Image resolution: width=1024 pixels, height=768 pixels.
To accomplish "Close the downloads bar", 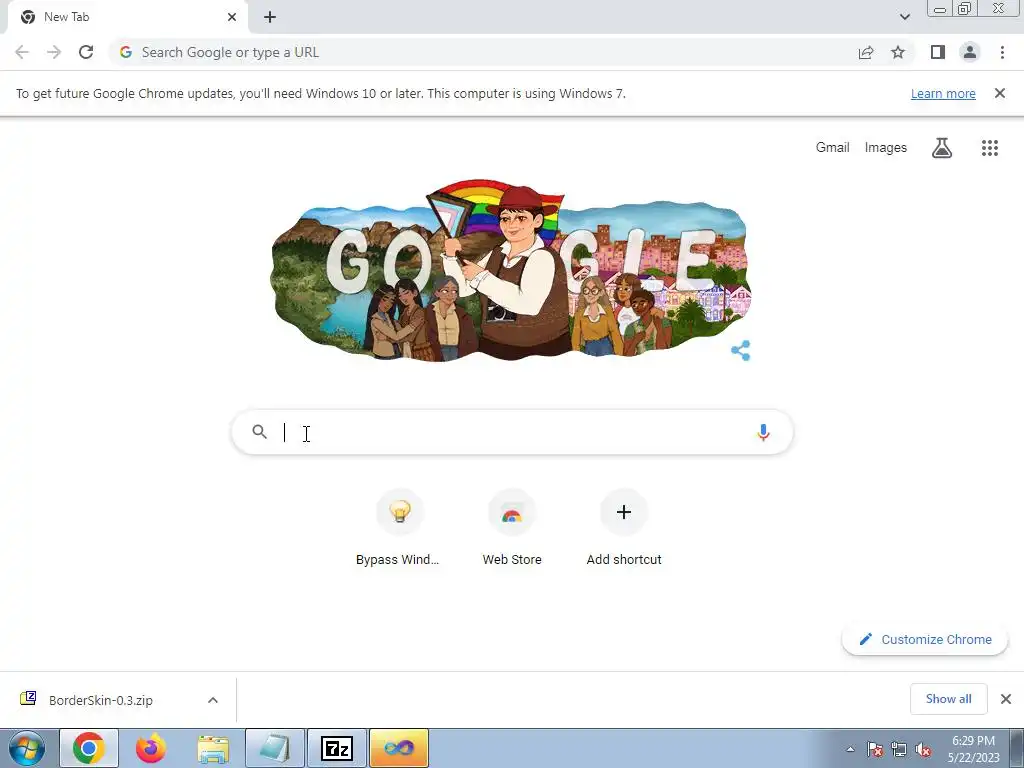I will [1006, 699].
